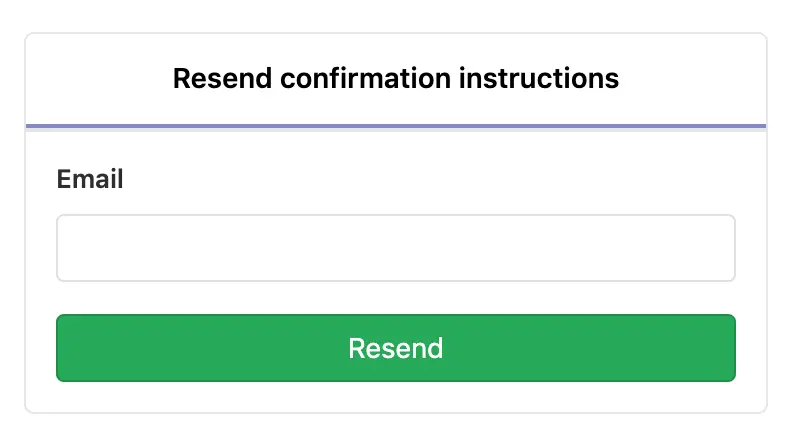Click the right end of the email input
The width and height of the screenshot is (798, 442).
[722, 248]
